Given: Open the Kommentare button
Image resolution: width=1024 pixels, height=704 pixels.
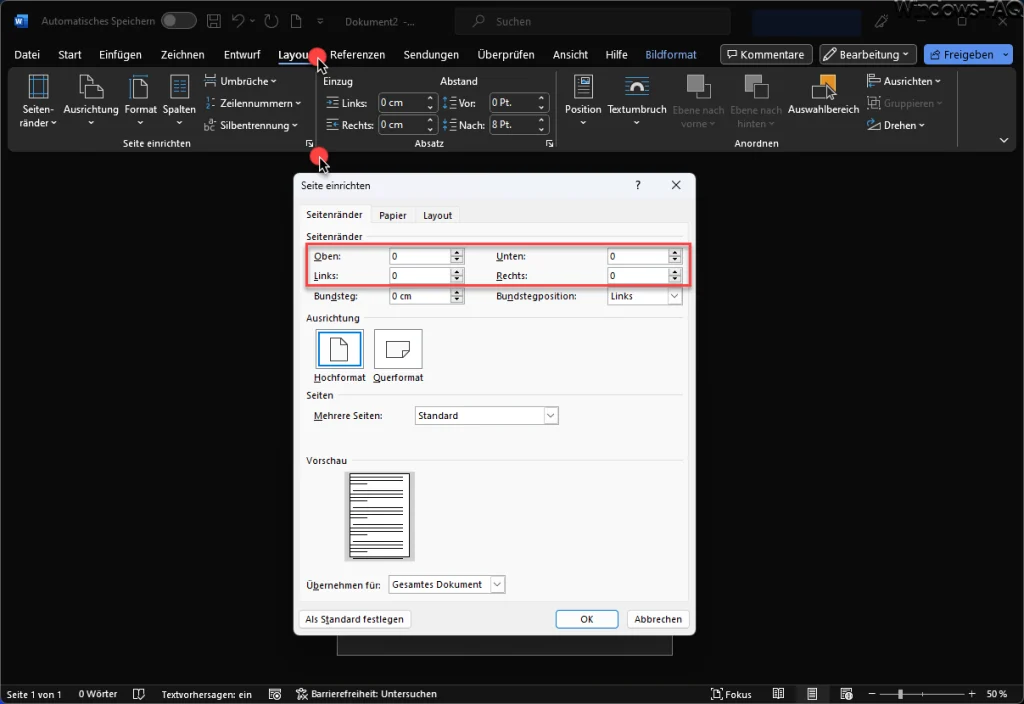Looking at the screenshot, I should (766, 55).
